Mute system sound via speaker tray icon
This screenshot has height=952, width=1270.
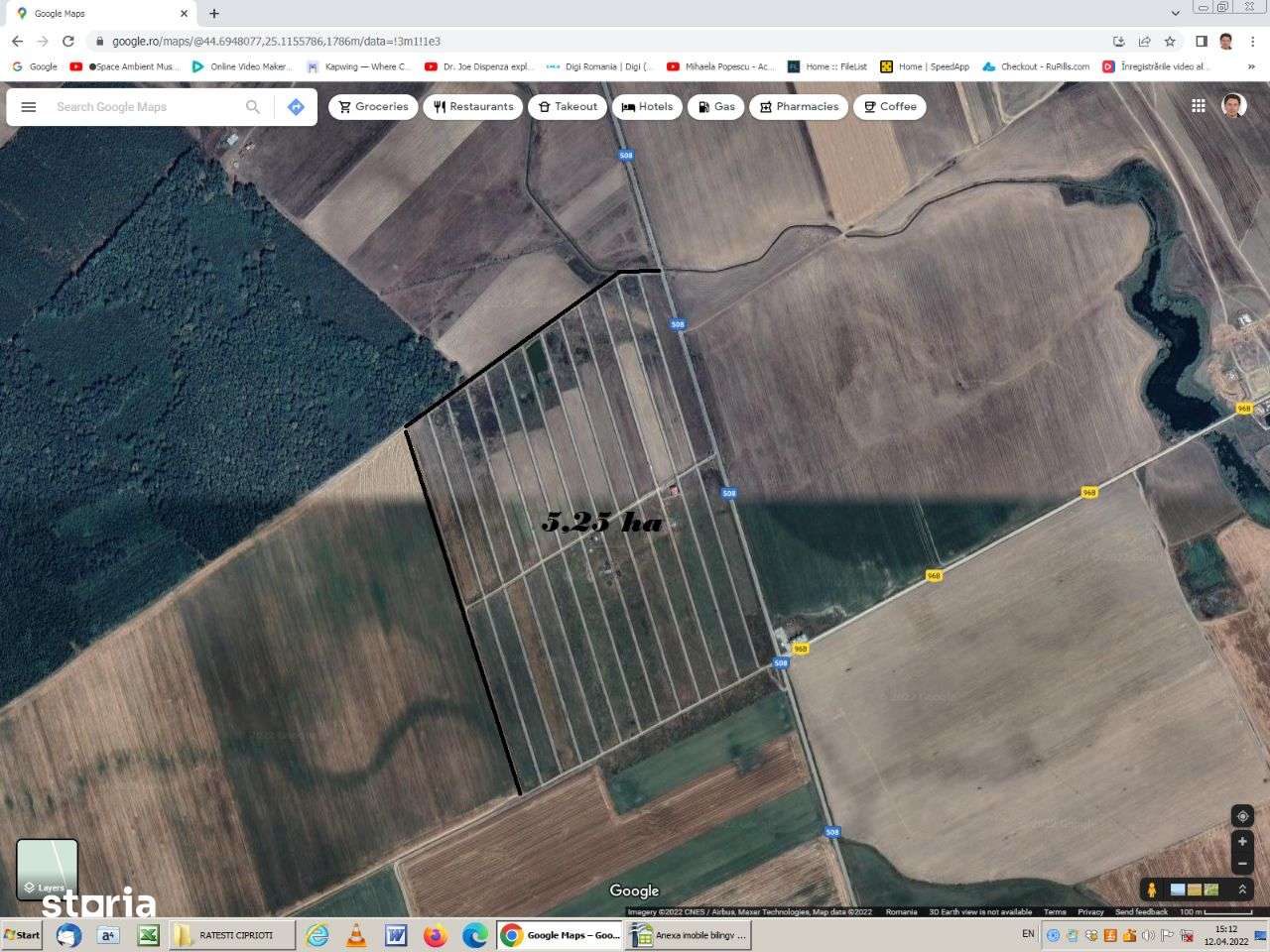[1149, 934]
